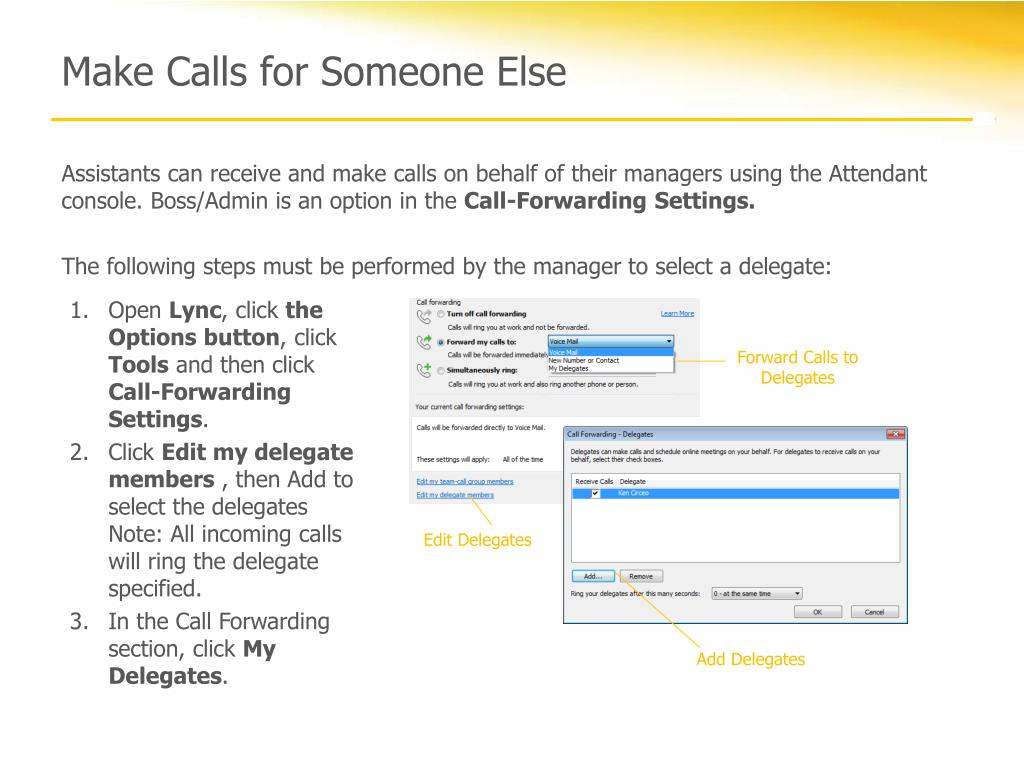Click the Add... button in Delegates dialog
Viewport: 1024px width, 768px height.
(593, 576)
